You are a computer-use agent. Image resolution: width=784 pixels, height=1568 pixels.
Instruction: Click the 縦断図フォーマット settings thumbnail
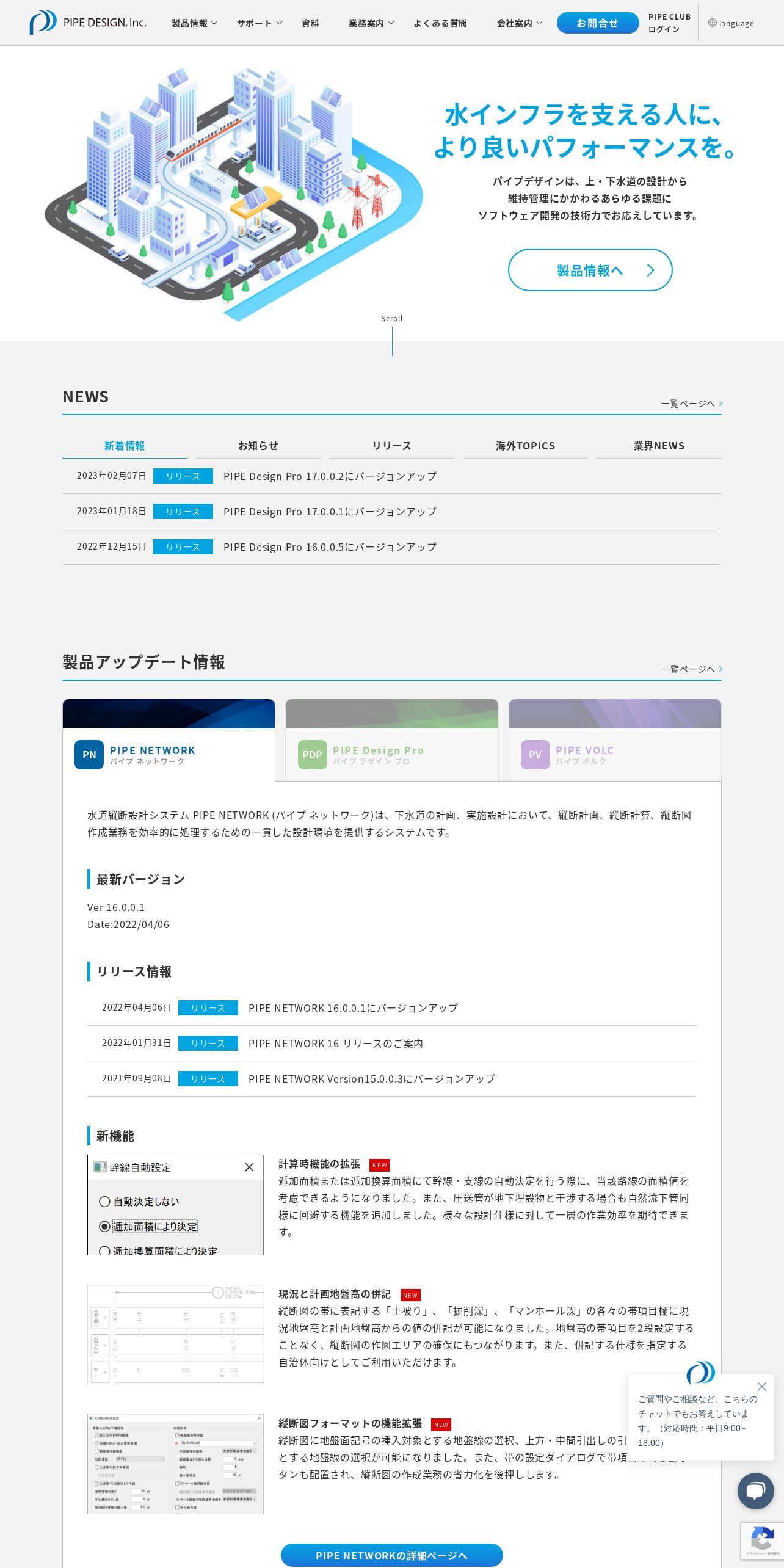pos(175,1464)
